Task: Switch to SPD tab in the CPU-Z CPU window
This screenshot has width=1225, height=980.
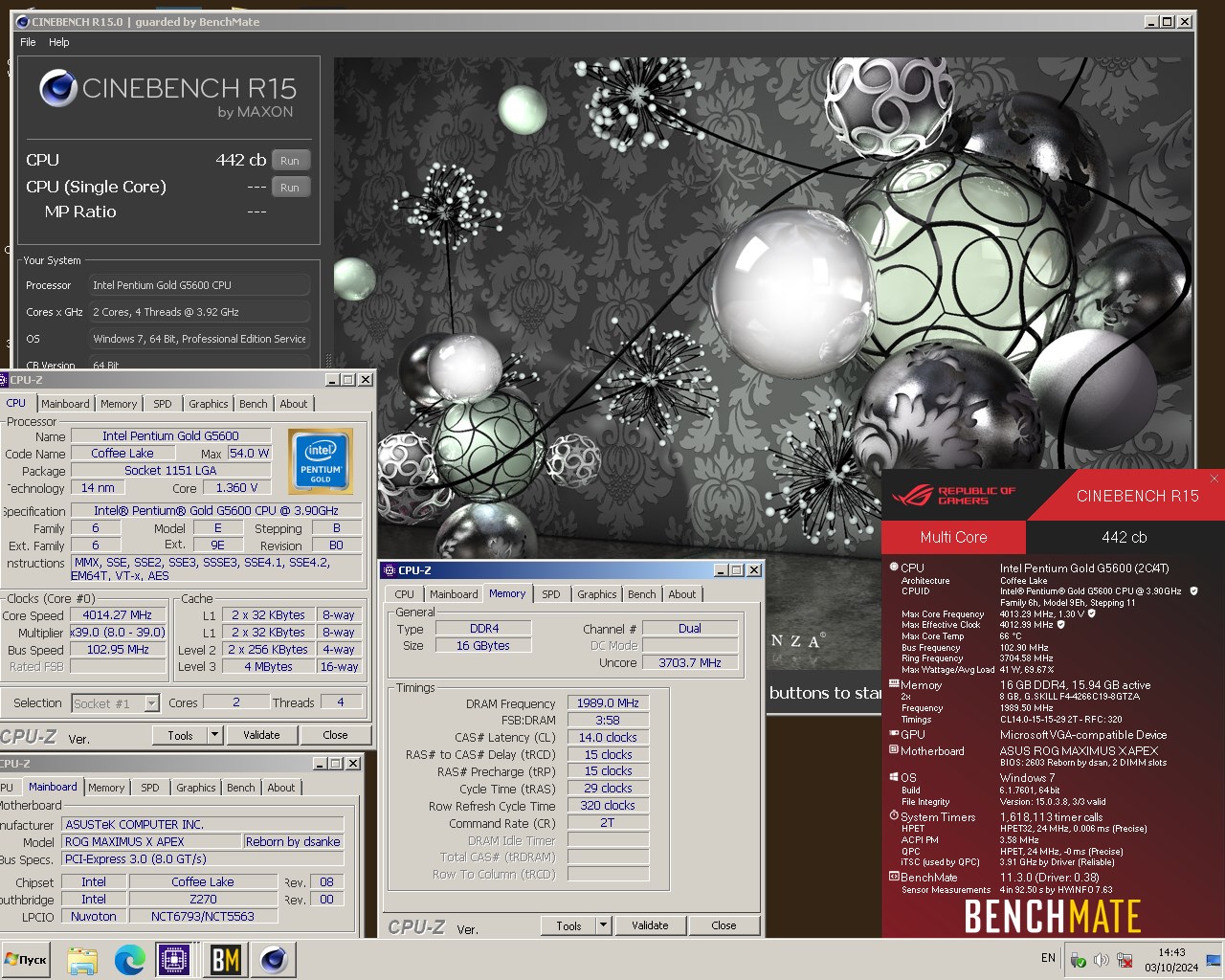Action: 163,404
